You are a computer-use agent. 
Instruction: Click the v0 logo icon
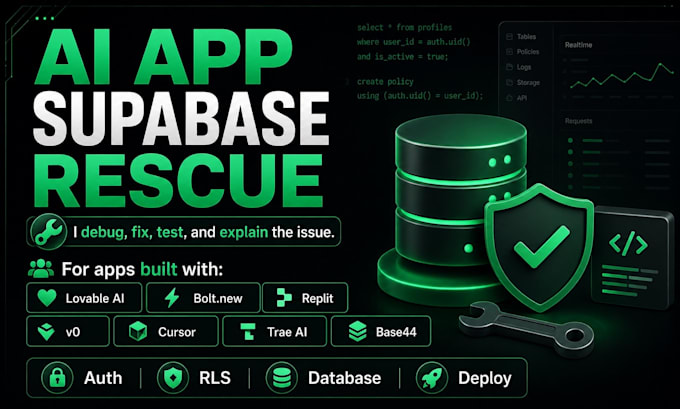tap(46, 332)
